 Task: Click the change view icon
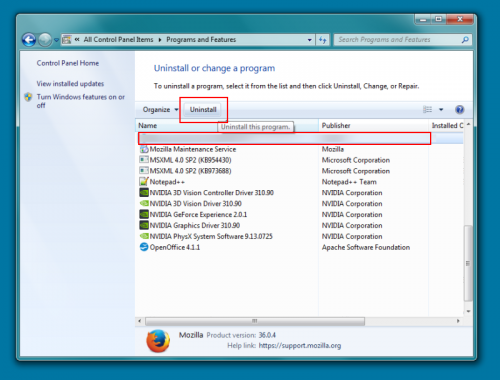(x=427, y=109)
